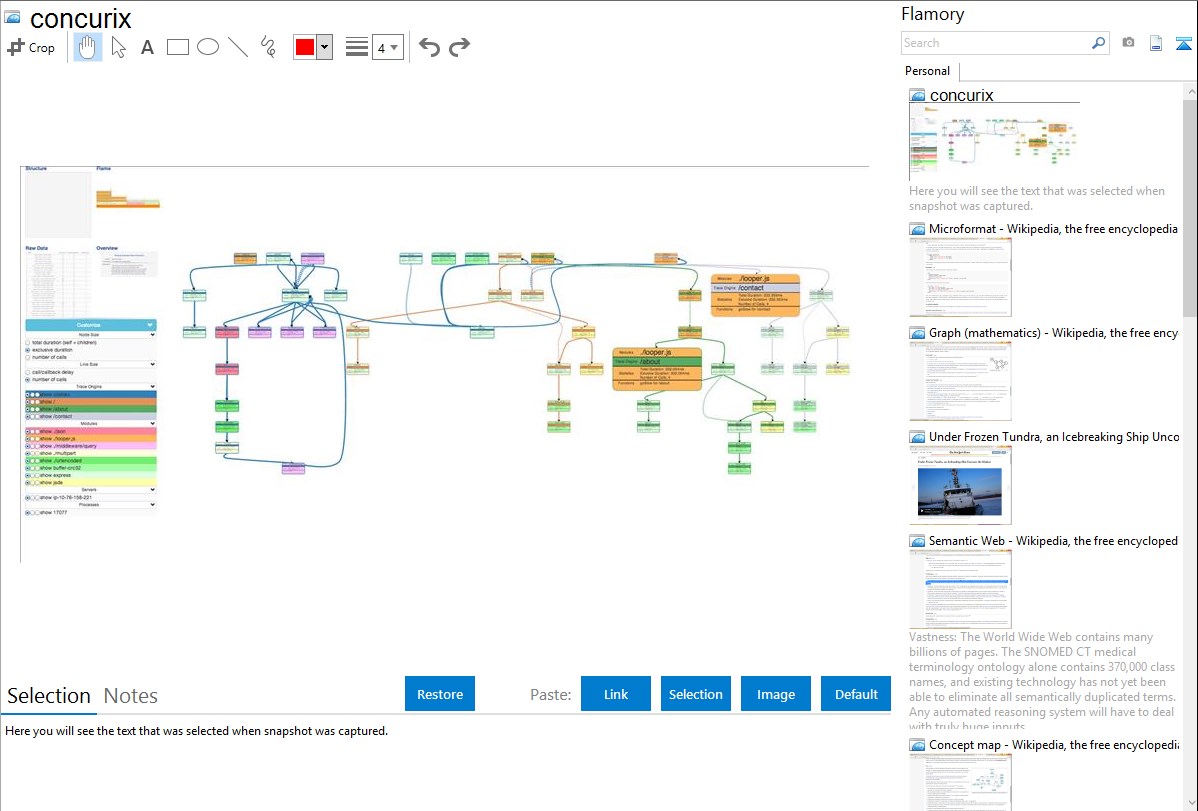Click the 'Under Frozen Tundra' title
Screen dimensions: 1198x811
1054,437
